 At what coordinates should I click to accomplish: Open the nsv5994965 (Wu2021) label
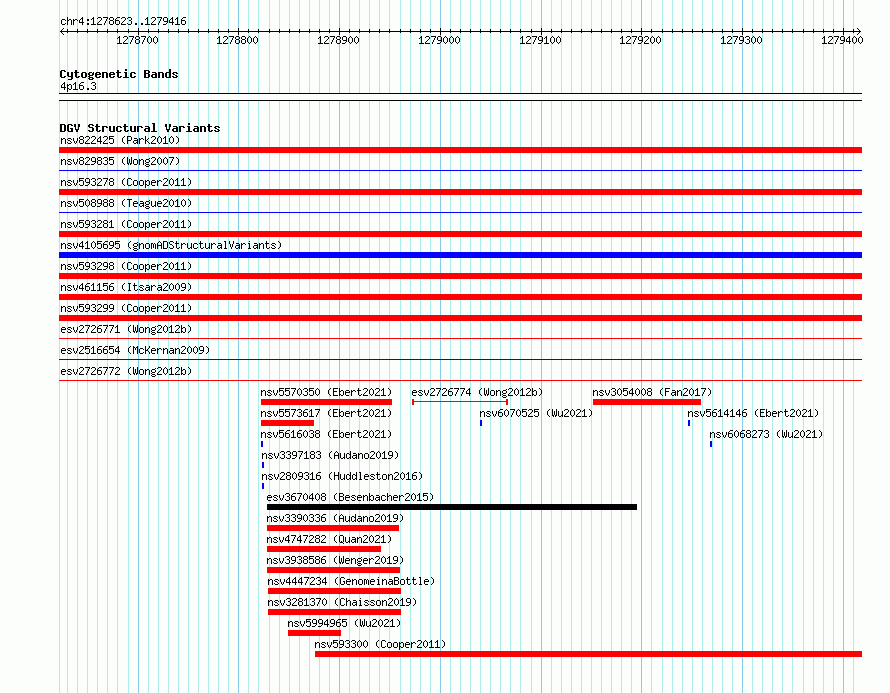click(x=345, y=623)
